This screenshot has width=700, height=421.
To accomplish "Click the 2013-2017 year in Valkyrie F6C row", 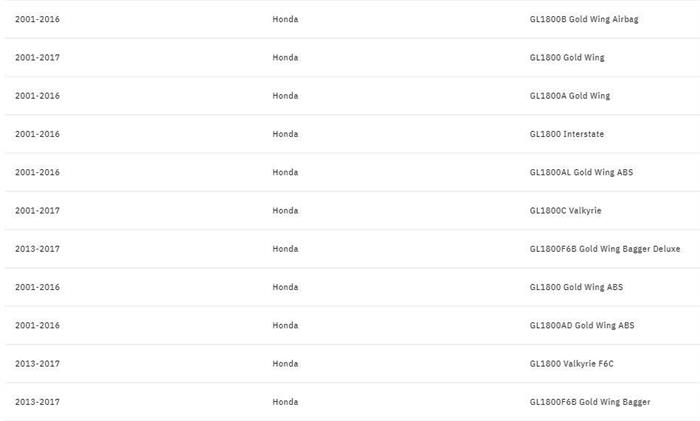I will coord(37,364).
